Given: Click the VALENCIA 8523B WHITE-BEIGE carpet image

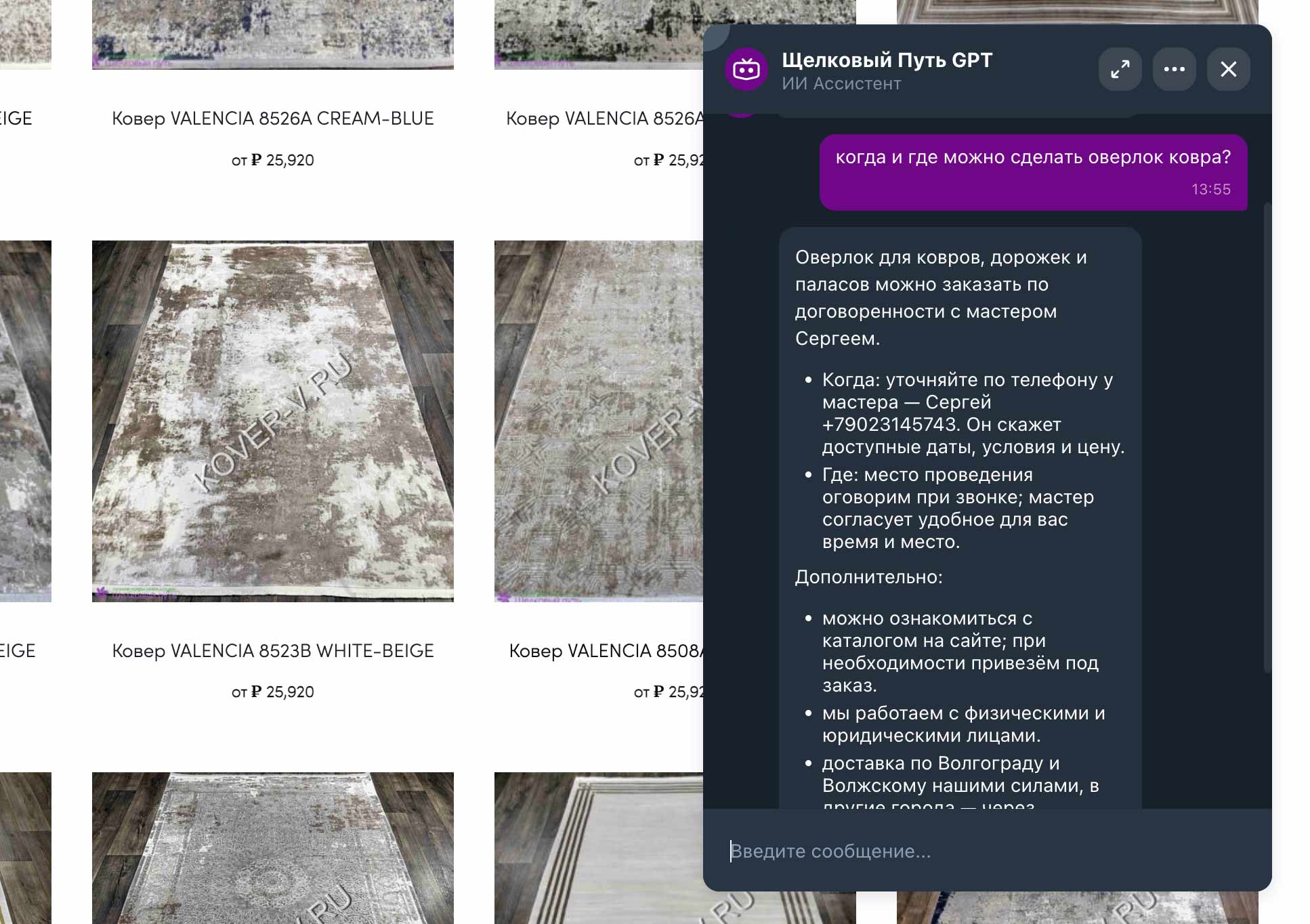Looking at the screenshot, I should [x=272, y=421].
